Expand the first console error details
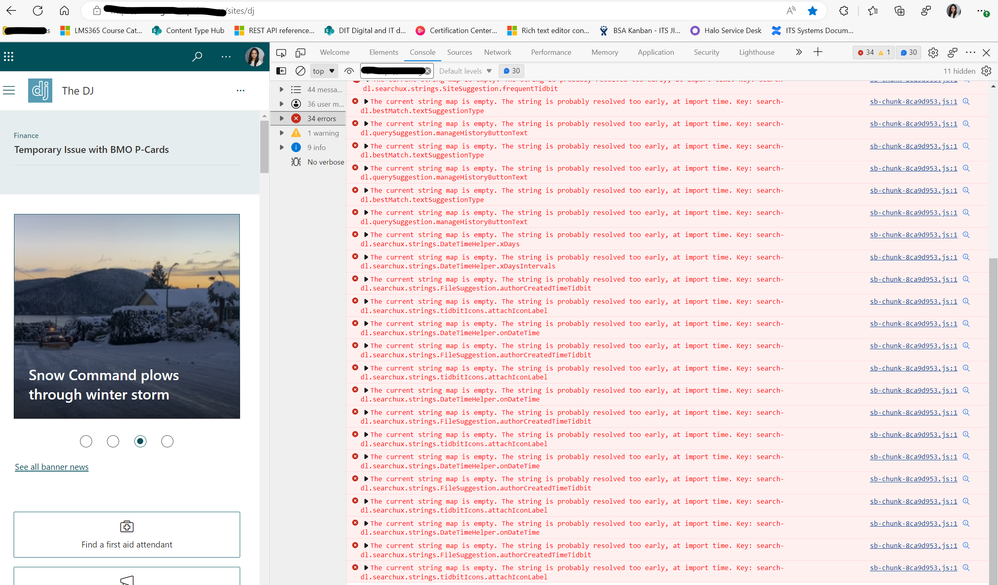The height and width of the screenshot is (585, 998). pos(364,101)
